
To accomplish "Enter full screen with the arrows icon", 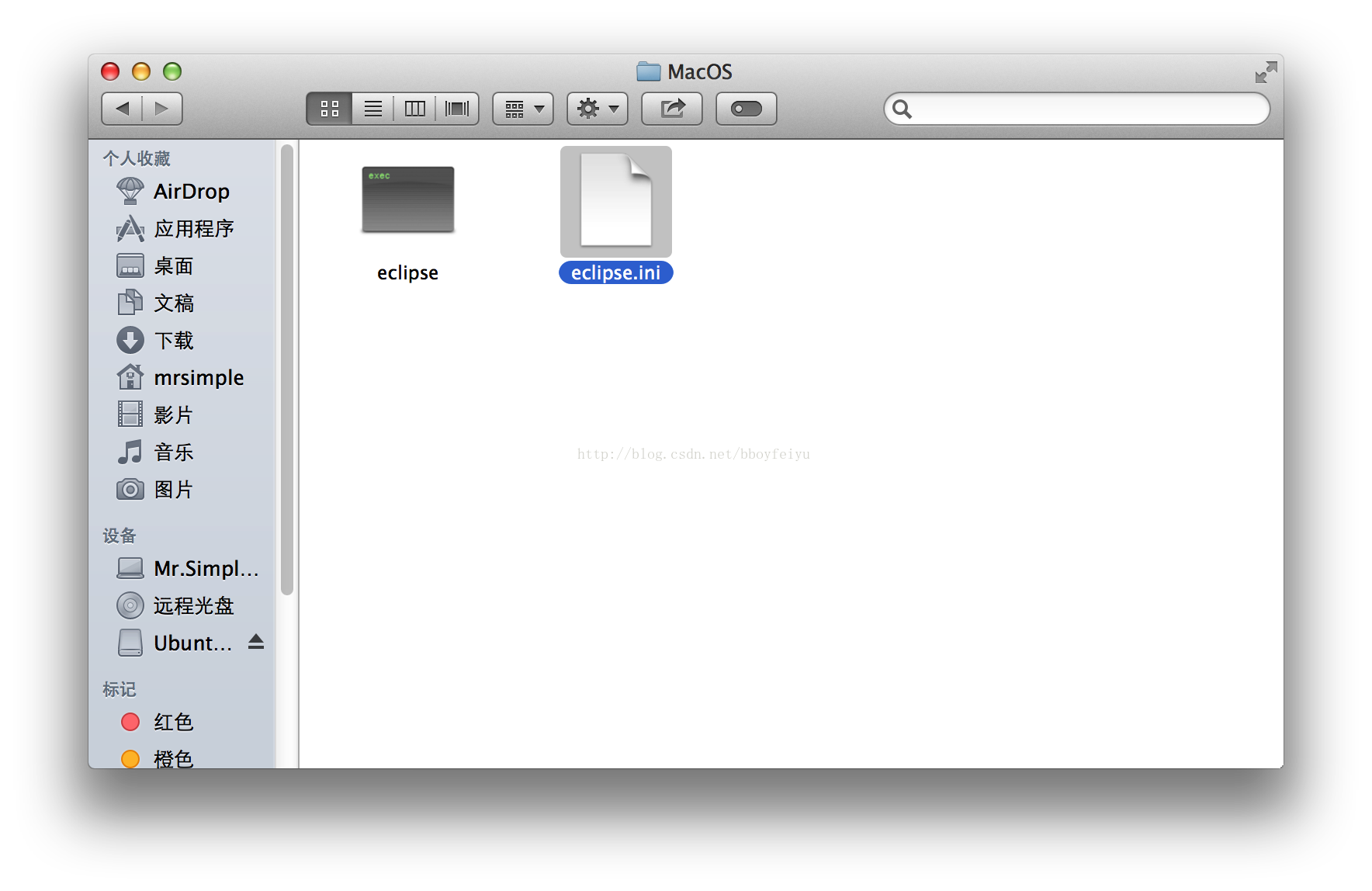I will click(1266, 72).
